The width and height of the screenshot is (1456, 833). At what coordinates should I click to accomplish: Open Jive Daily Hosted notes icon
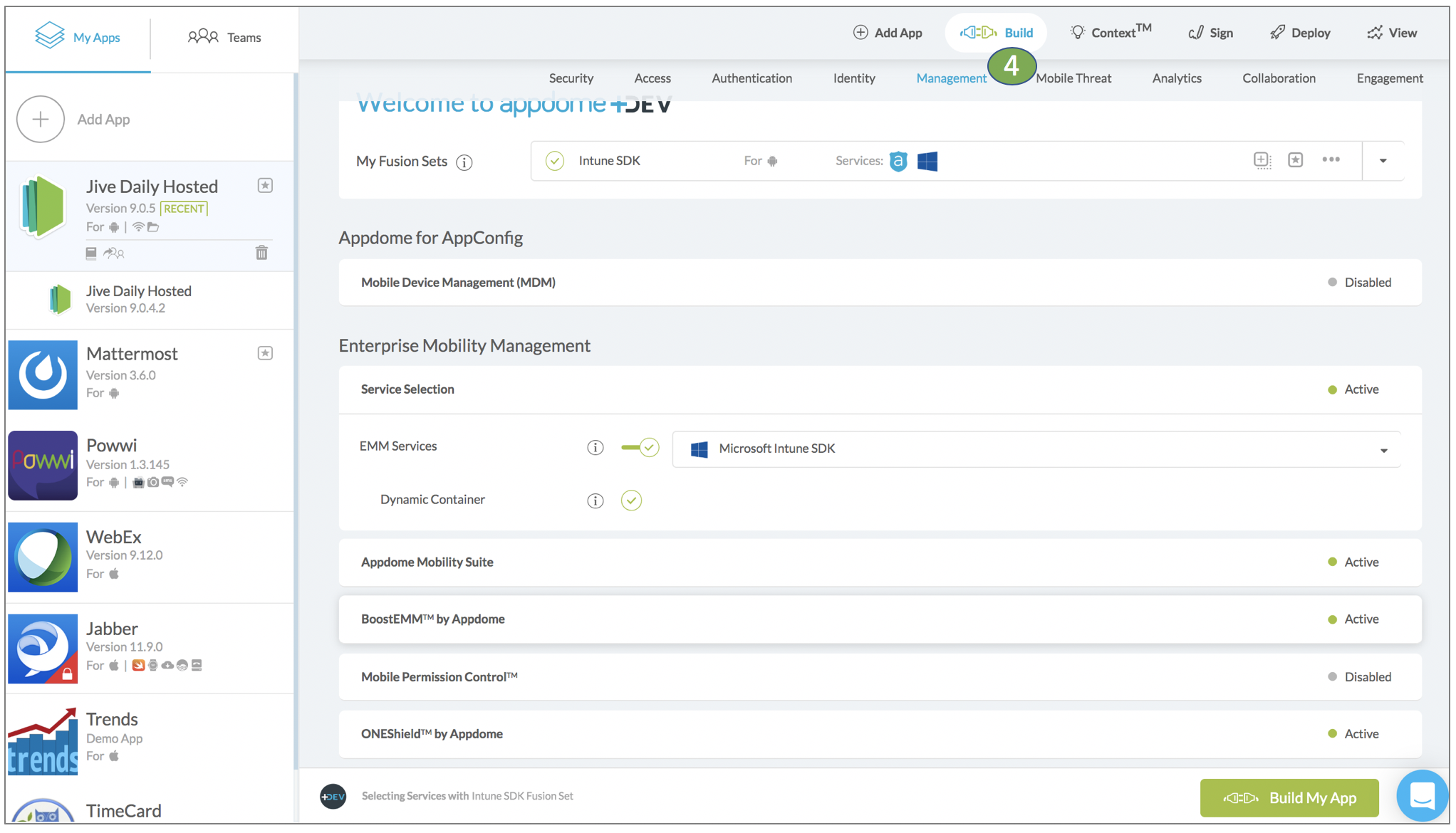[91, 253]
